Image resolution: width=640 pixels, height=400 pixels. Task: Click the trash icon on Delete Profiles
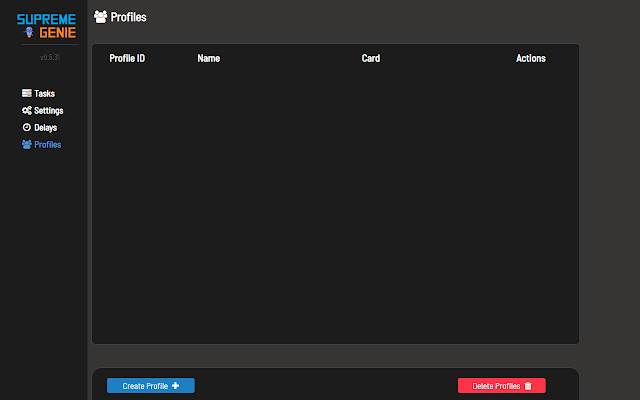pos(528,386)
